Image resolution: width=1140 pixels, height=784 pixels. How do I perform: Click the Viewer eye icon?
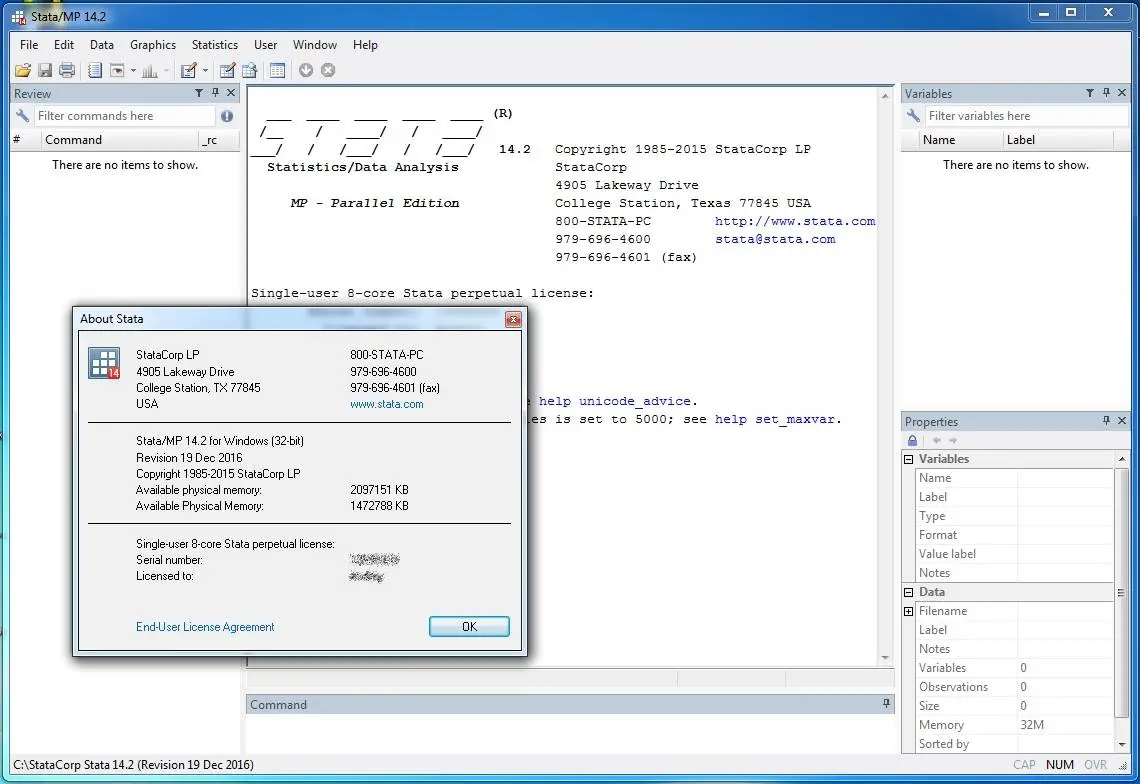[x=117, y=70]
